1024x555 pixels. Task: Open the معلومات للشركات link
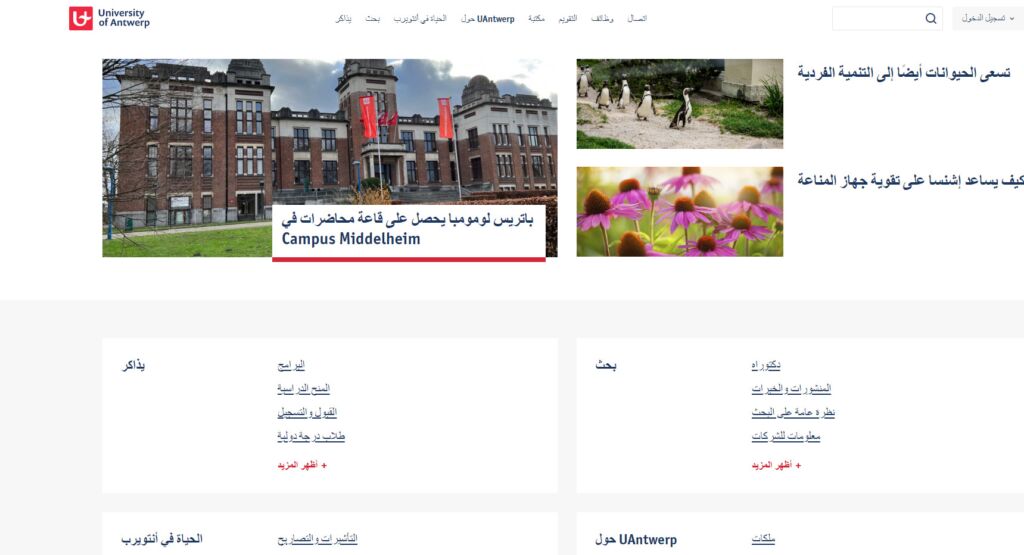pos(785,436)
